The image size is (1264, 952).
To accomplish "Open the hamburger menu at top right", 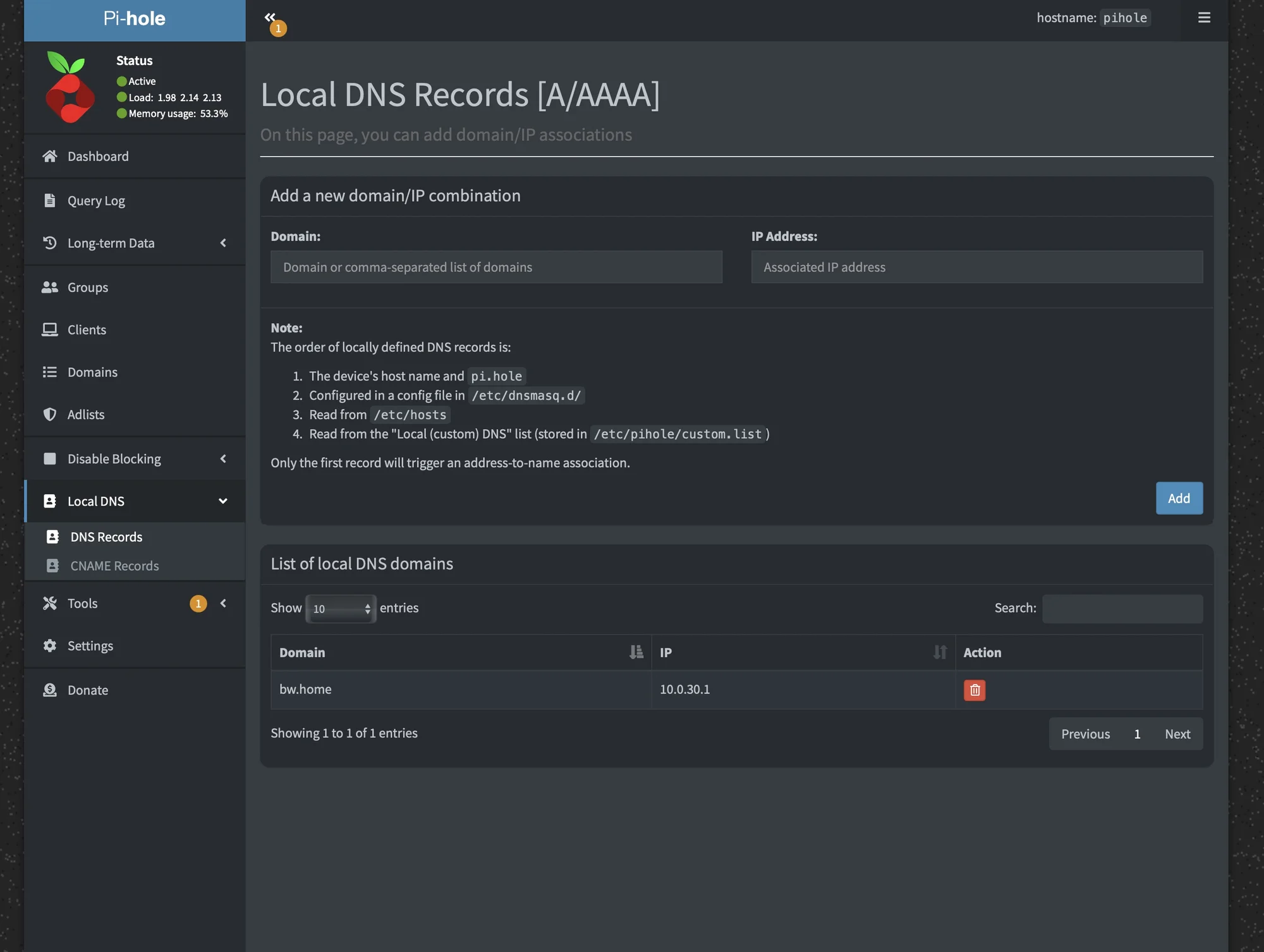I will coord(1204,18).
